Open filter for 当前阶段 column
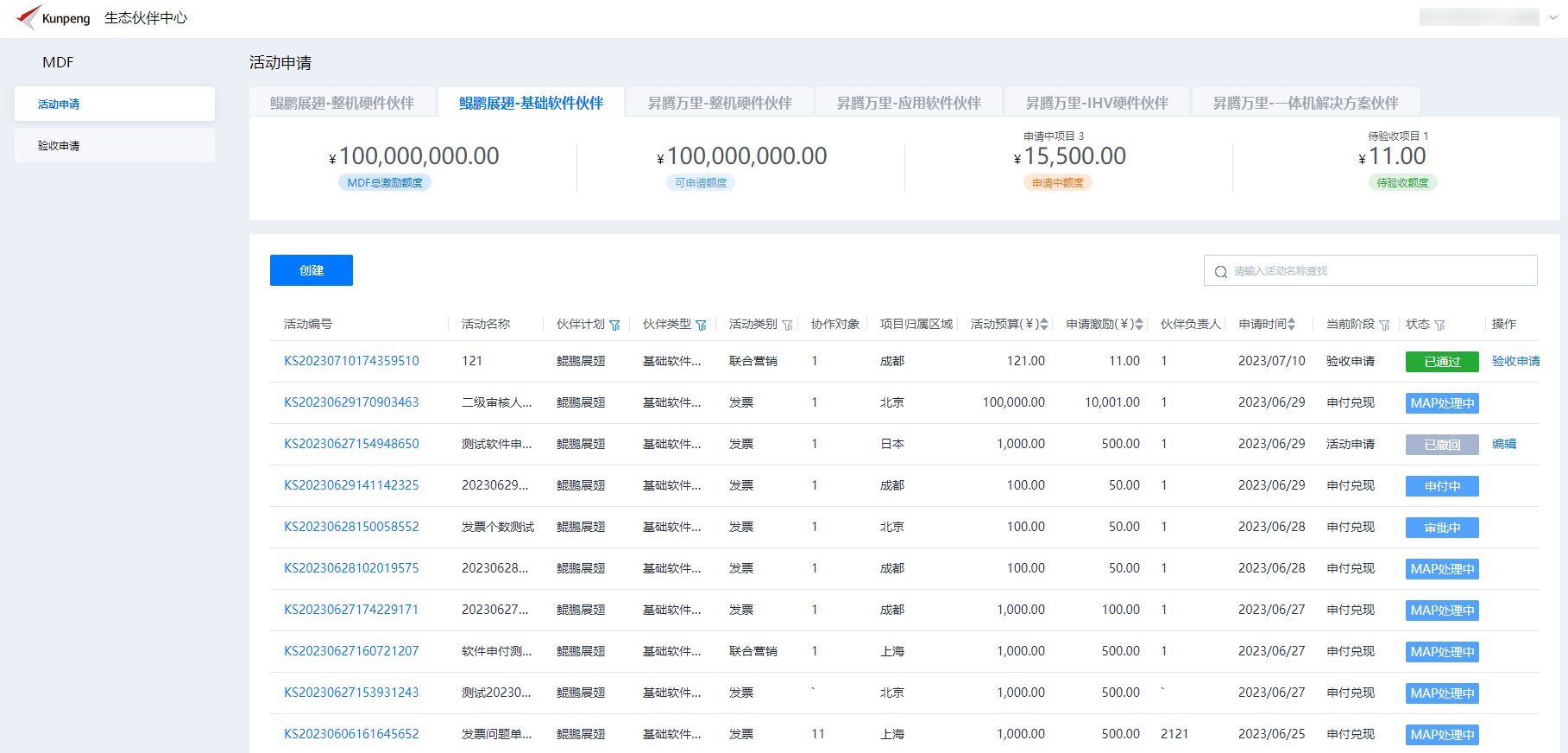This screenshot has height=753, width=1568. tap(1384, 326)
